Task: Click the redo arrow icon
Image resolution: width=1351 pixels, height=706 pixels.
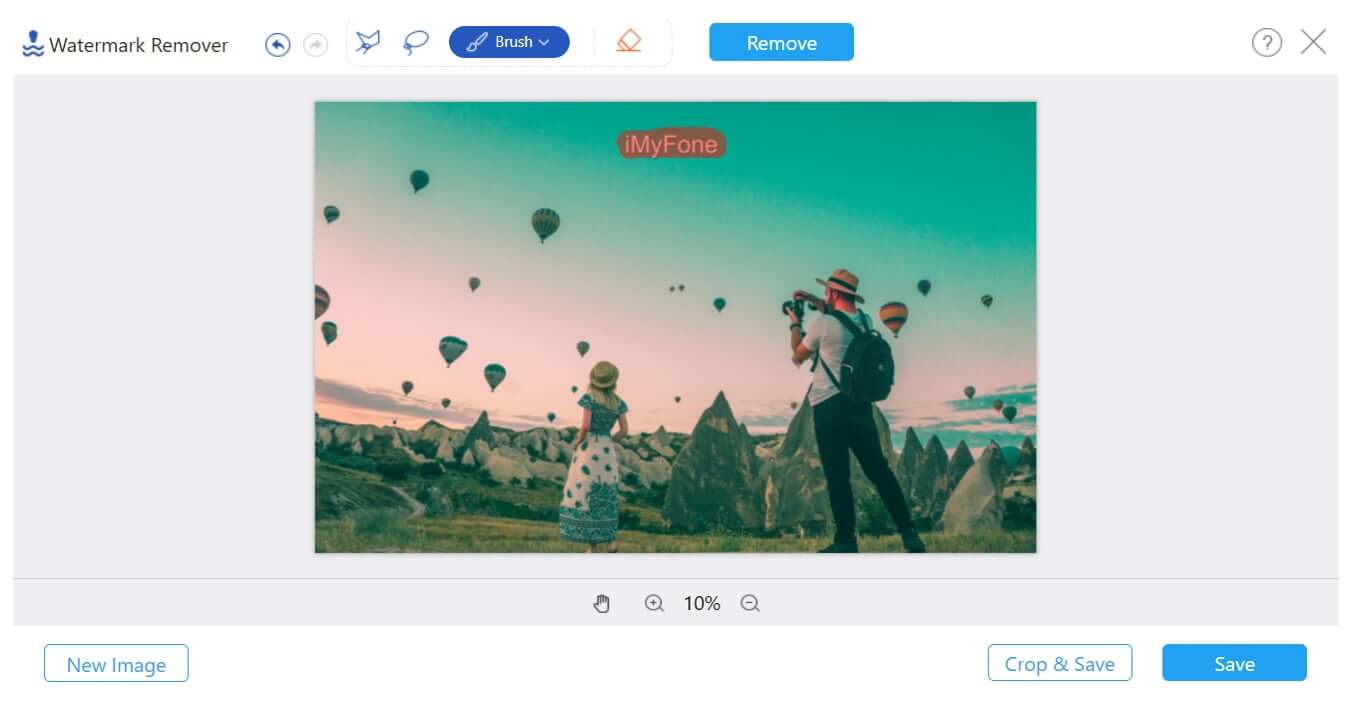Action: click(316, 44)
